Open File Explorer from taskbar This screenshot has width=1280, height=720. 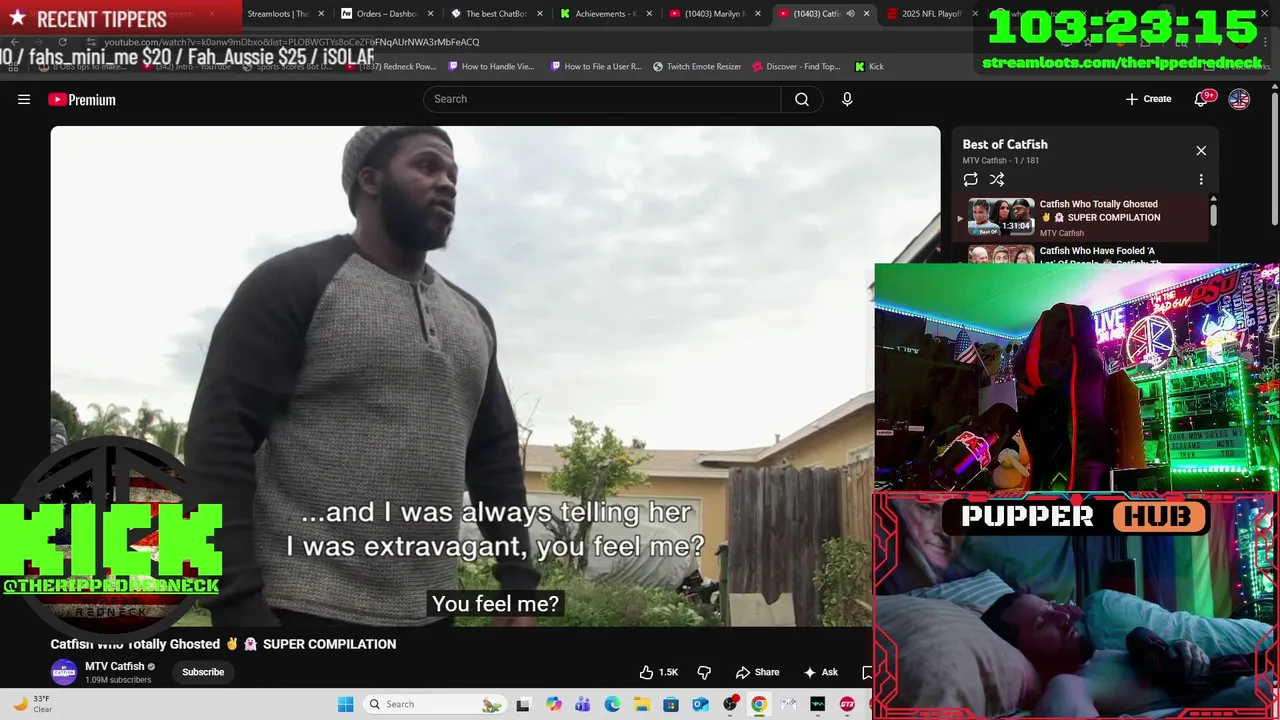642,704
